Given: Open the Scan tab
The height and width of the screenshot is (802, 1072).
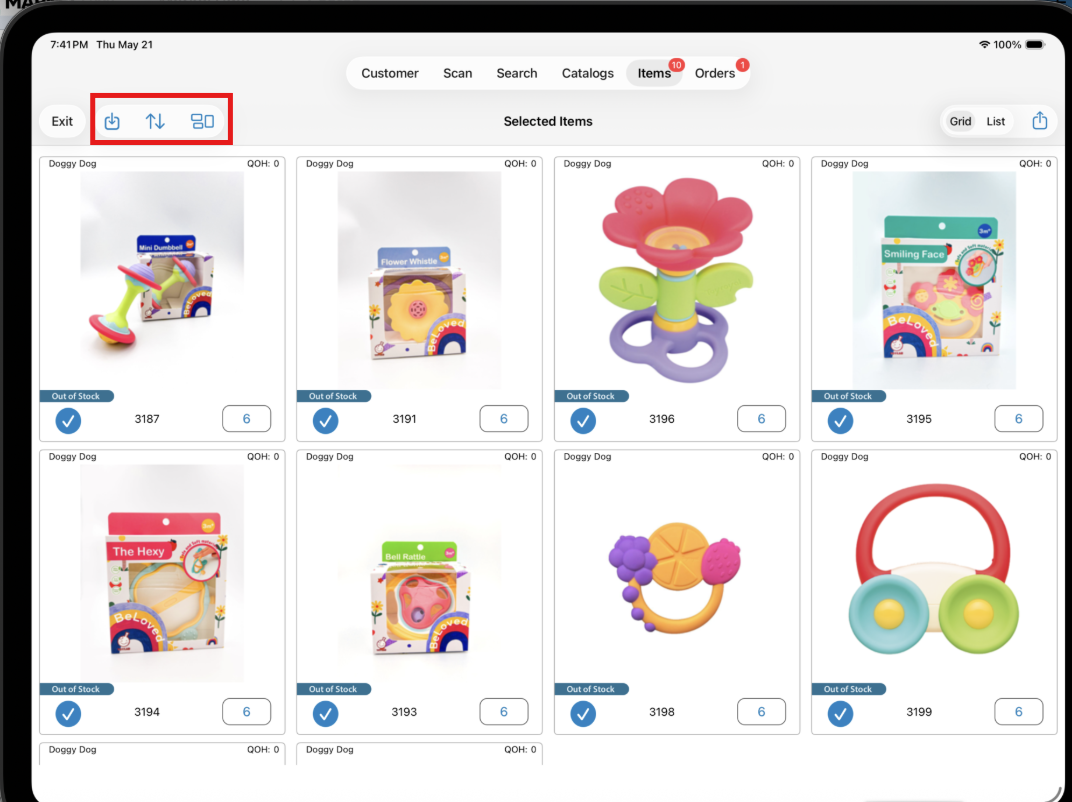Looking at the screenshot, I should point(457,73).
